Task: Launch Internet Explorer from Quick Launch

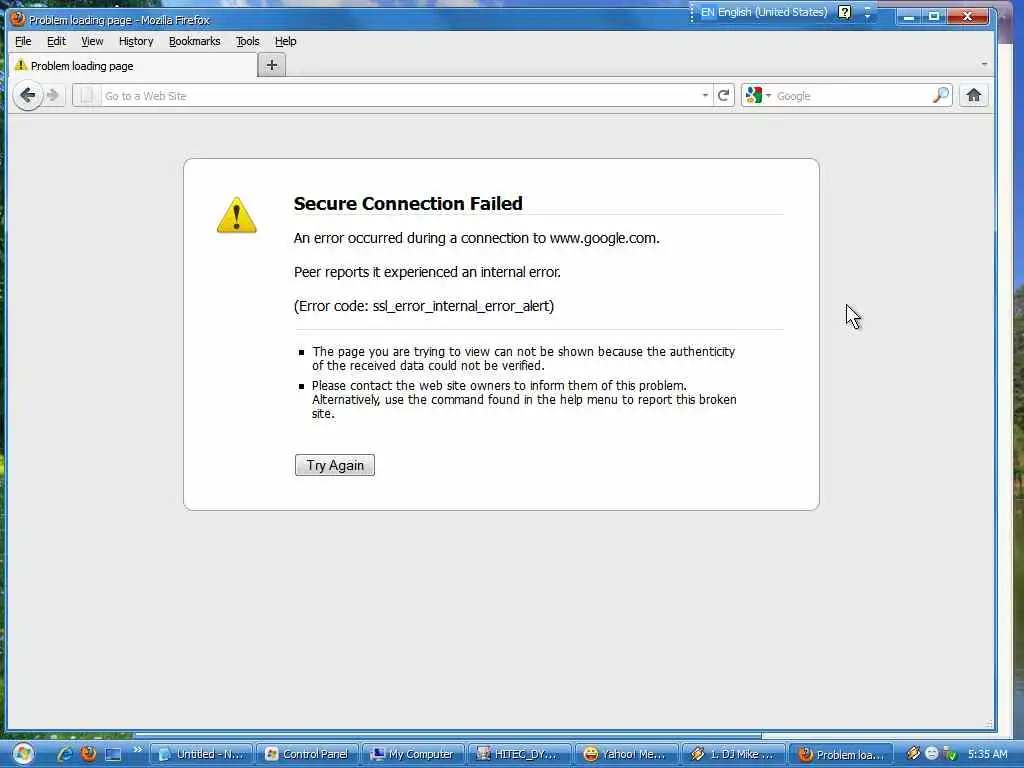Action: (65, 754)
